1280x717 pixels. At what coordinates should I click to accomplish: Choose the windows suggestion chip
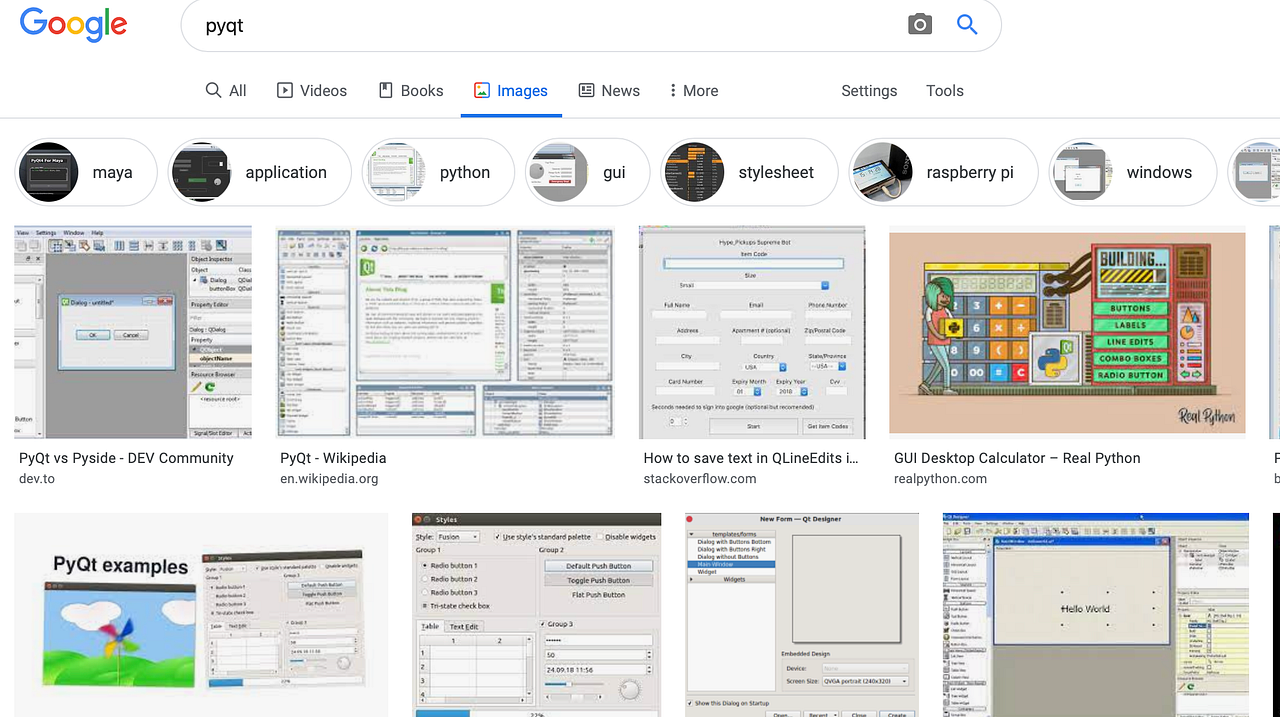[1132, 172]
